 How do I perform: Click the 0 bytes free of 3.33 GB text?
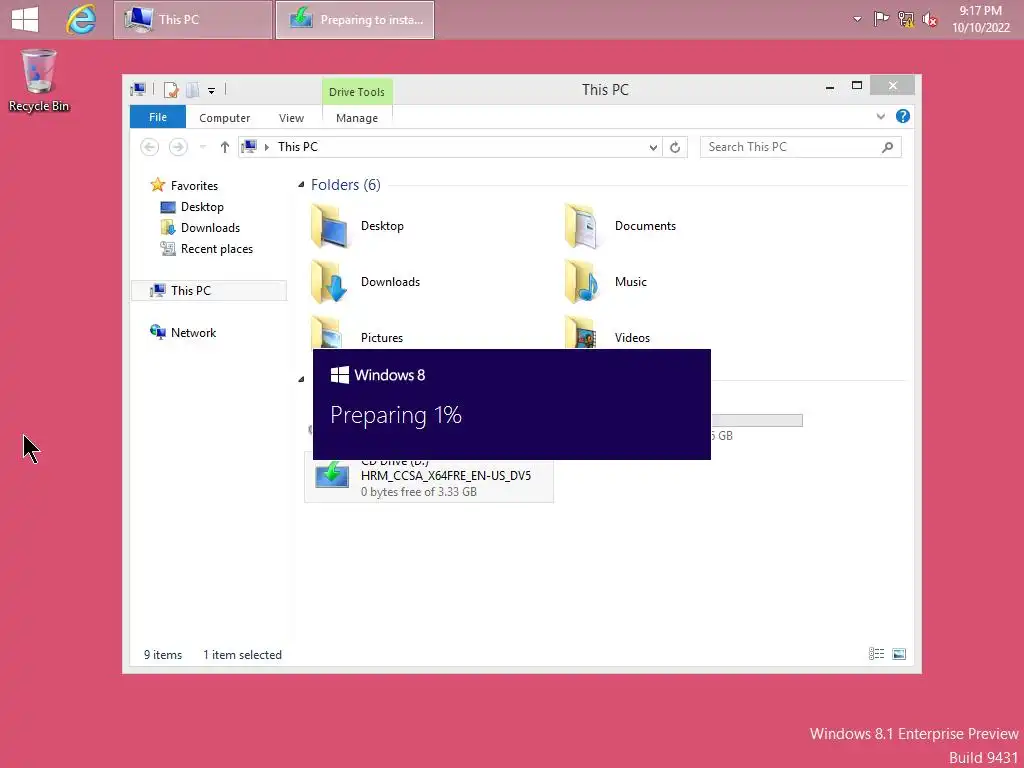click(x=419, y=492)
